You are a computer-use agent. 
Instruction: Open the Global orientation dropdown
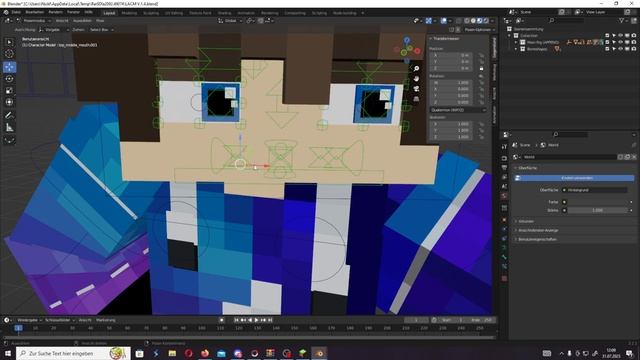pos(231,20)
